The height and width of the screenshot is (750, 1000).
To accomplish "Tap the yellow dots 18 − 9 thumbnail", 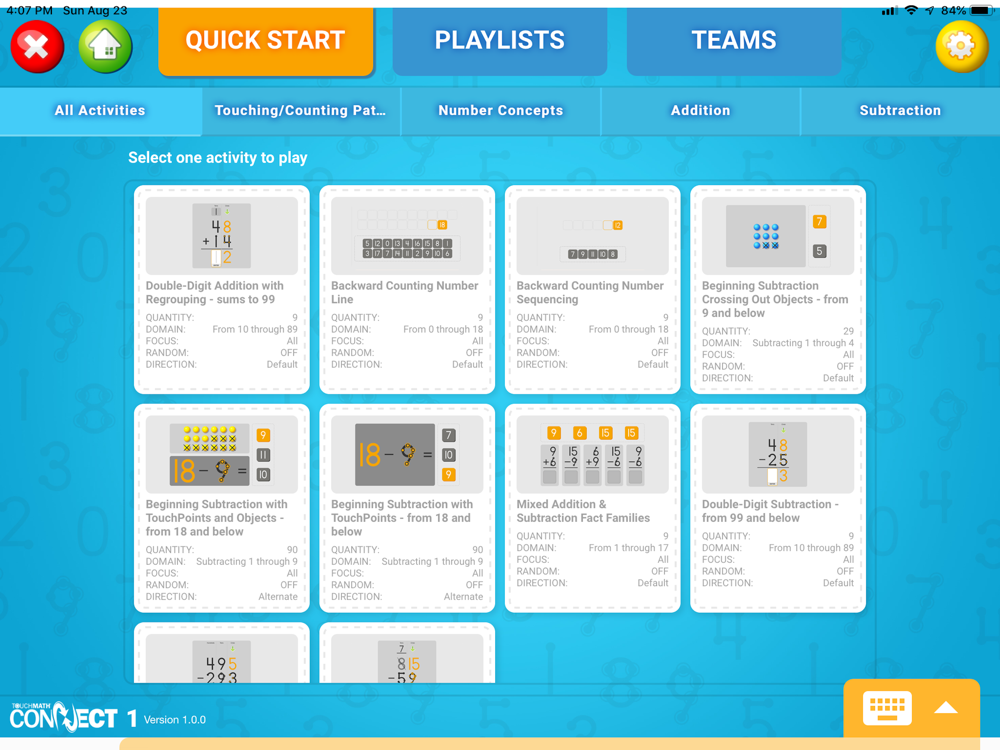I will 222,455.
